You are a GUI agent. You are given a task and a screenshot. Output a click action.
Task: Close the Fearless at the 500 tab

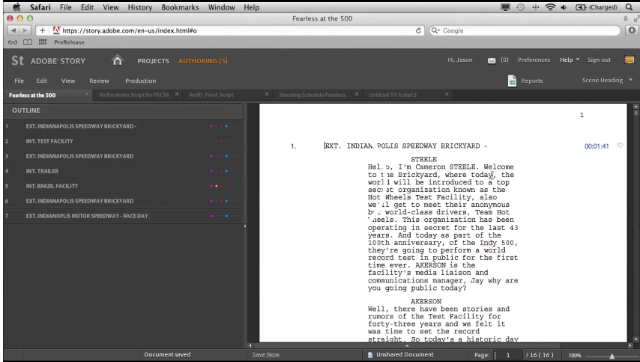coord(87,94)
